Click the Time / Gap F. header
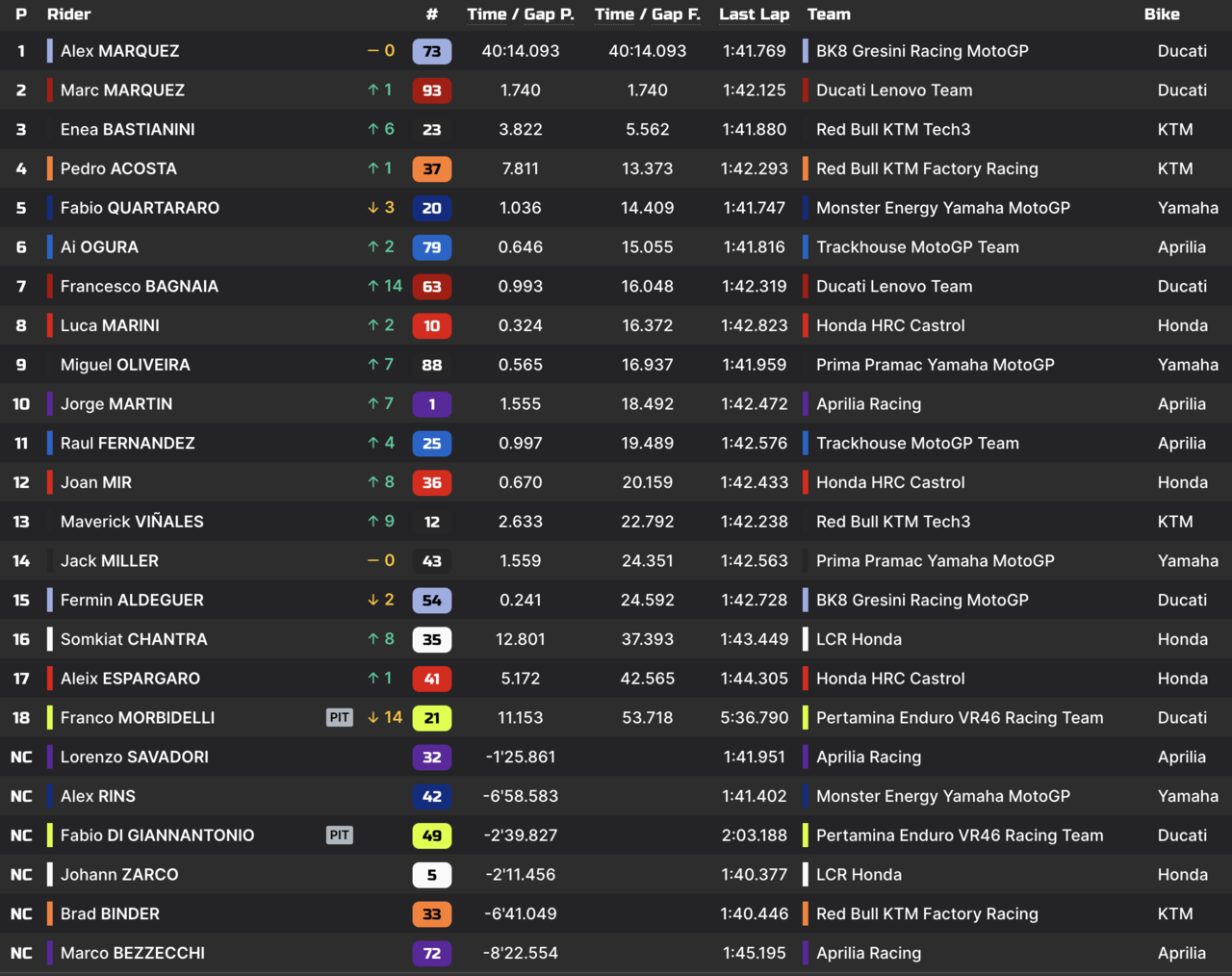The width and height of the screenshot is (1232, 976). coord(647,14)
